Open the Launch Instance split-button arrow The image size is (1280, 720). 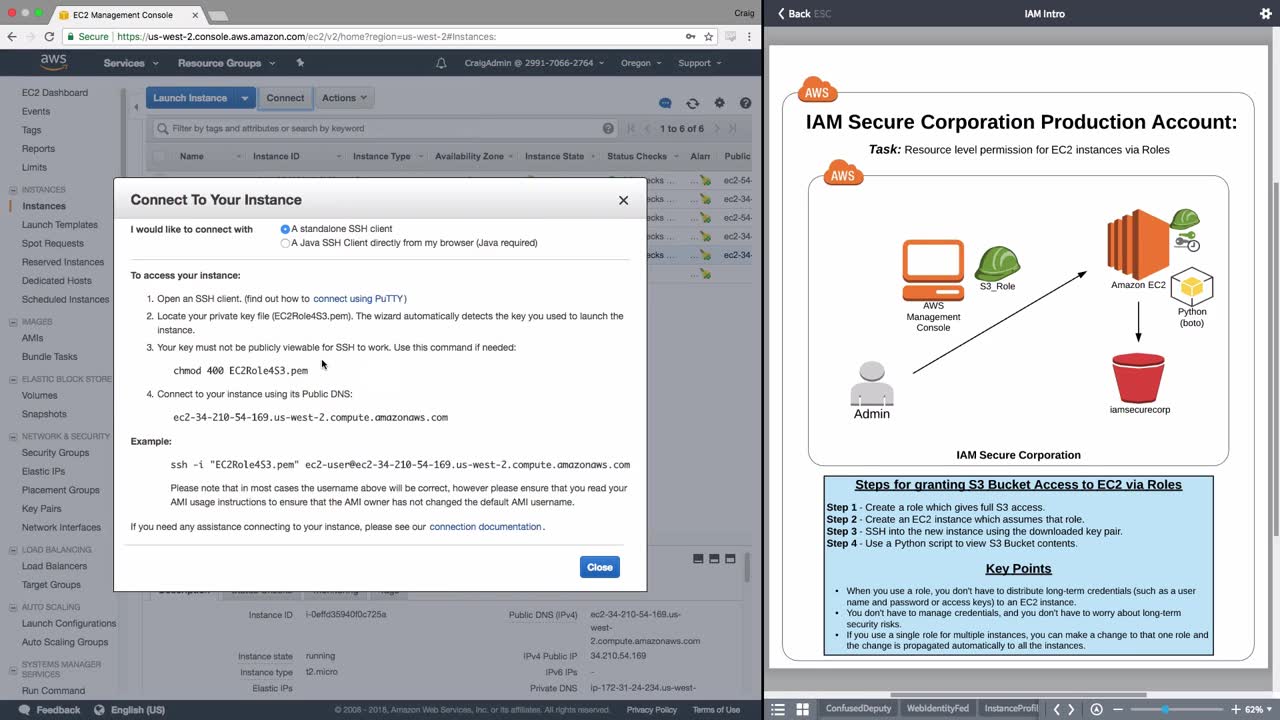point(245,98)
